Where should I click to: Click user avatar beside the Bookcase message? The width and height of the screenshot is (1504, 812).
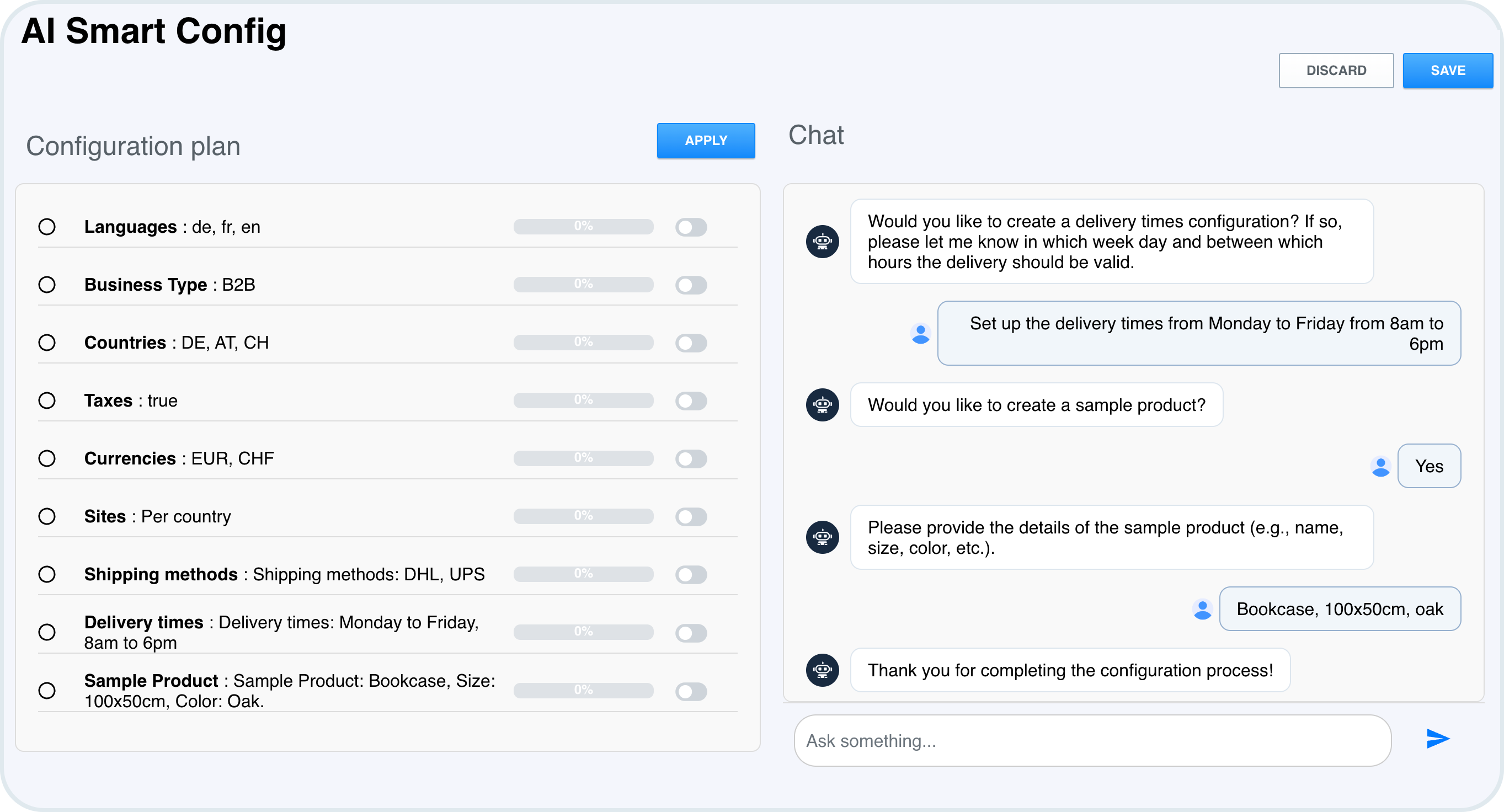(x=1202, y=610)
